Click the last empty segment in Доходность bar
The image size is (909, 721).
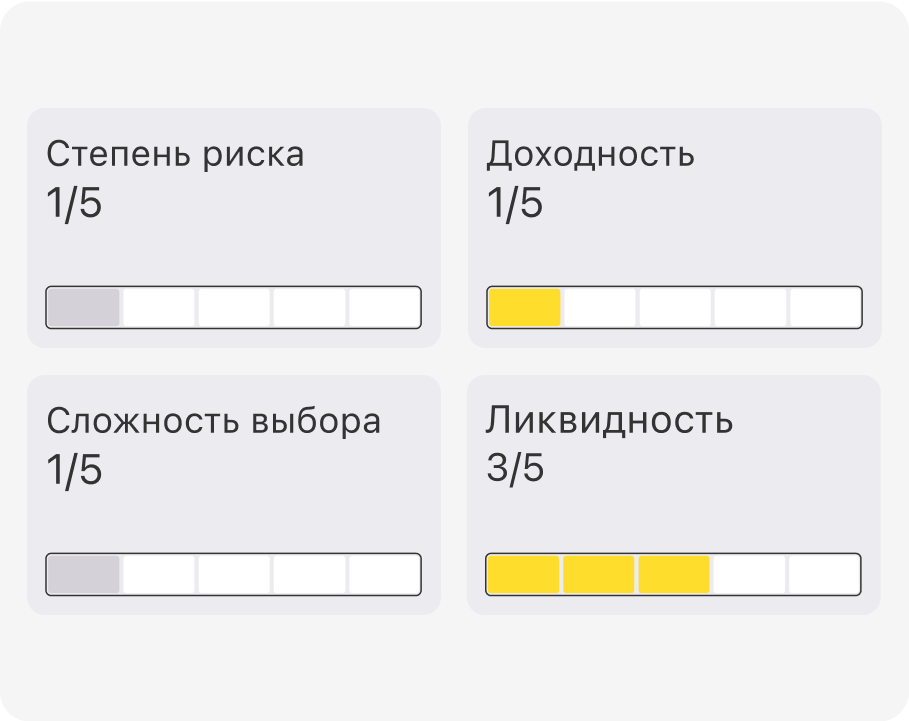[x=825, y=307]
